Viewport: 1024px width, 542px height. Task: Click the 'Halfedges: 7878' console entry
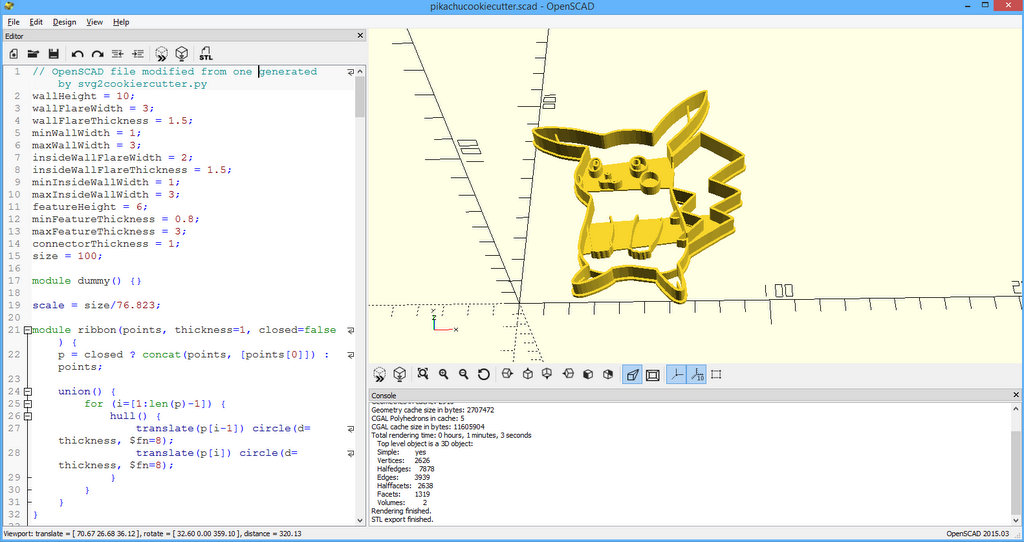(x=406, y=469)
